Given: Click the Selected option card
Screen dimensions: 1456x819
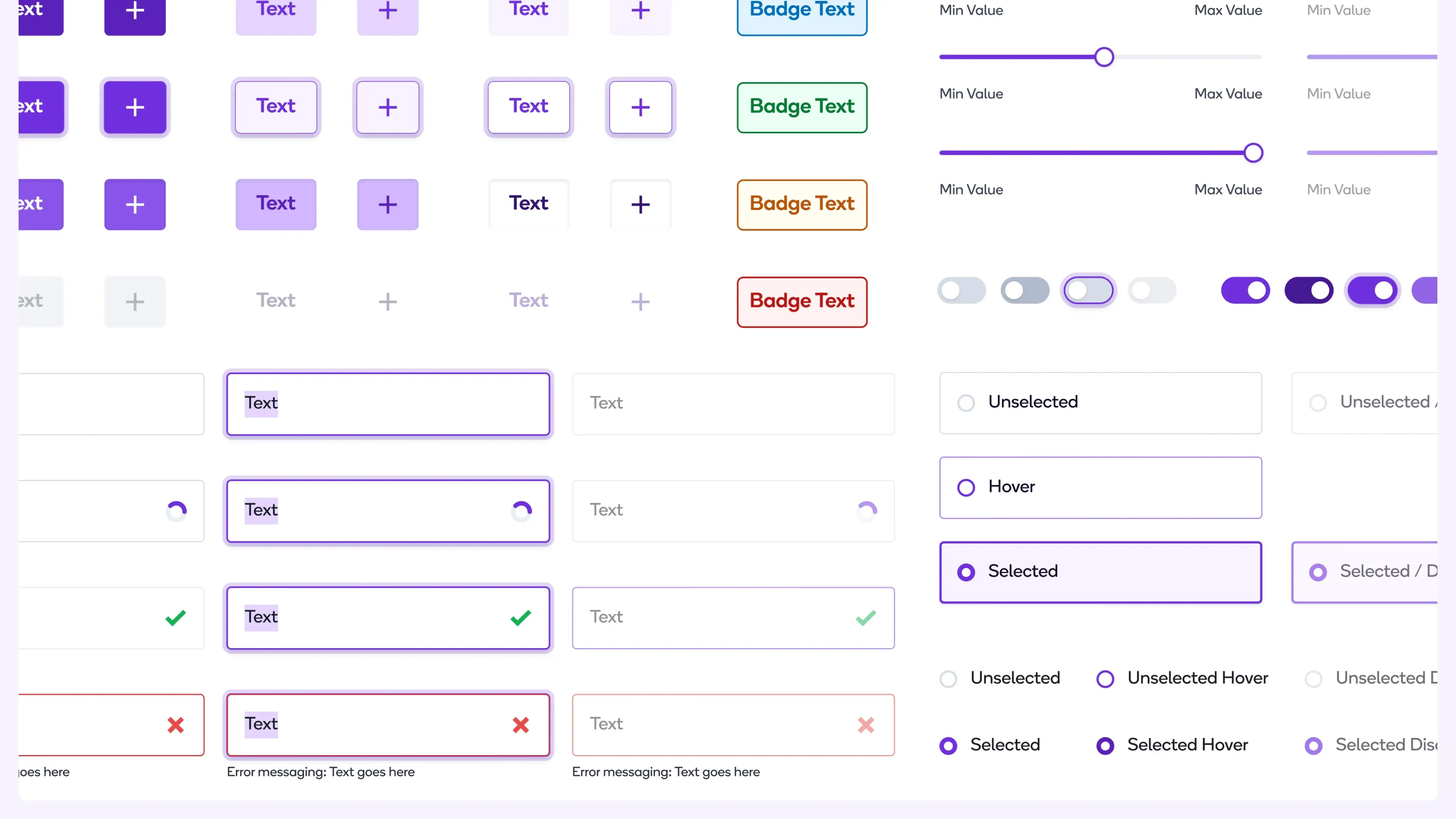Looking at the screenshot, I should tap(1100, 572).
